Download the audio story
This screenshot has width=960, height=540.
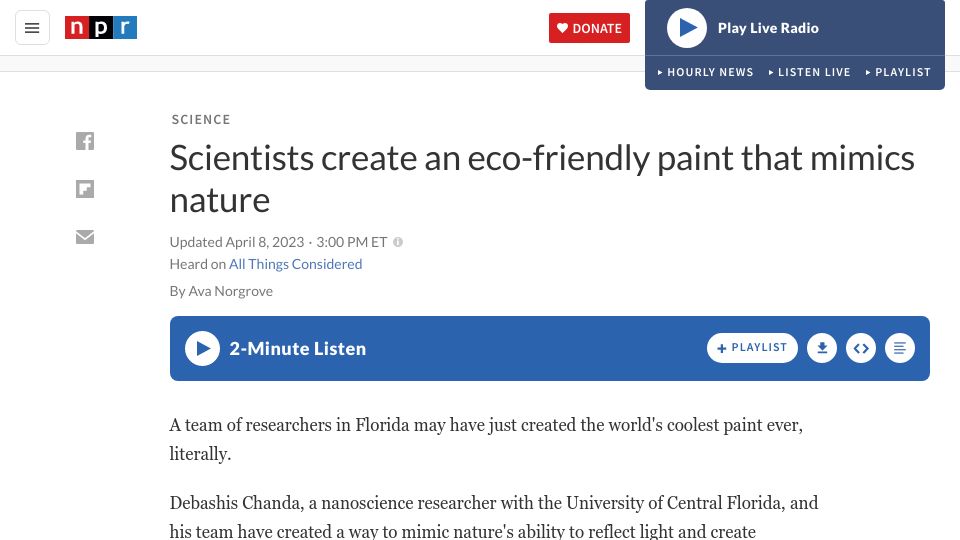point(822,348)
